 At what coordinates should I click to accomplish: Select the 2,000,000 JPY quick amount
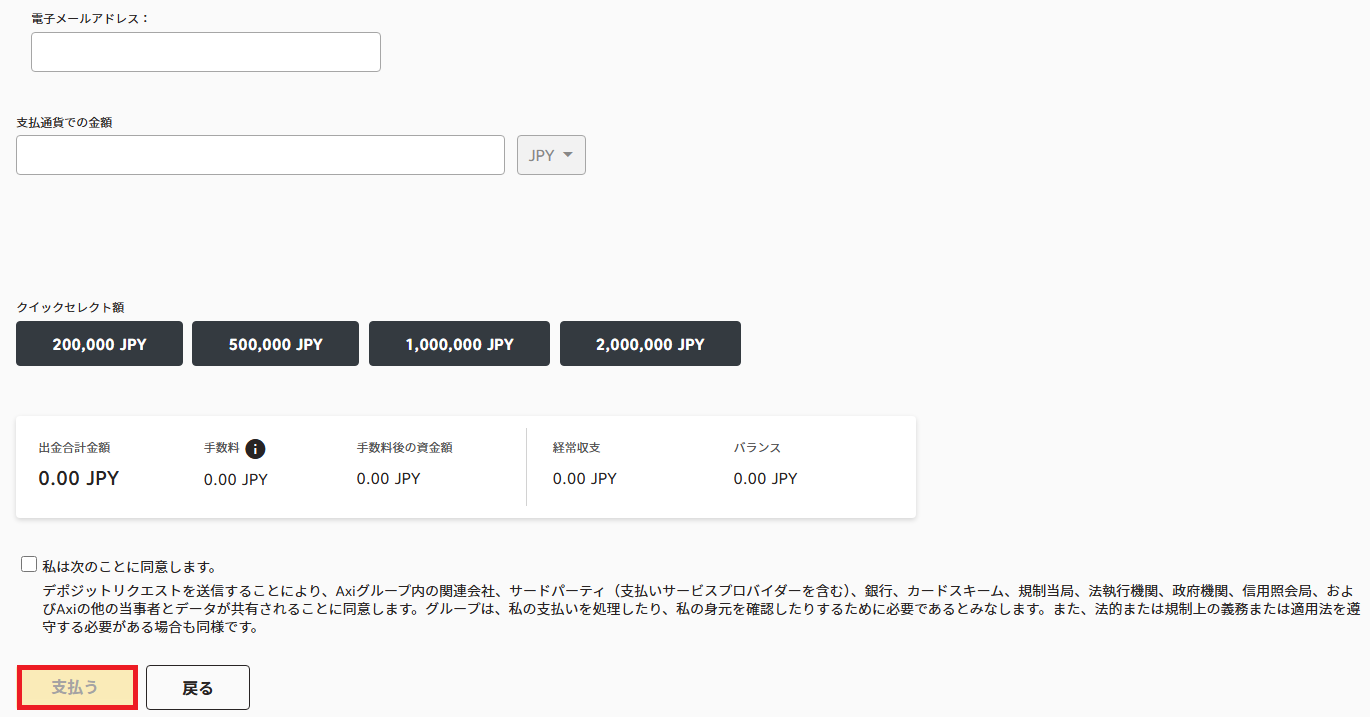click(x=650, y=344)
